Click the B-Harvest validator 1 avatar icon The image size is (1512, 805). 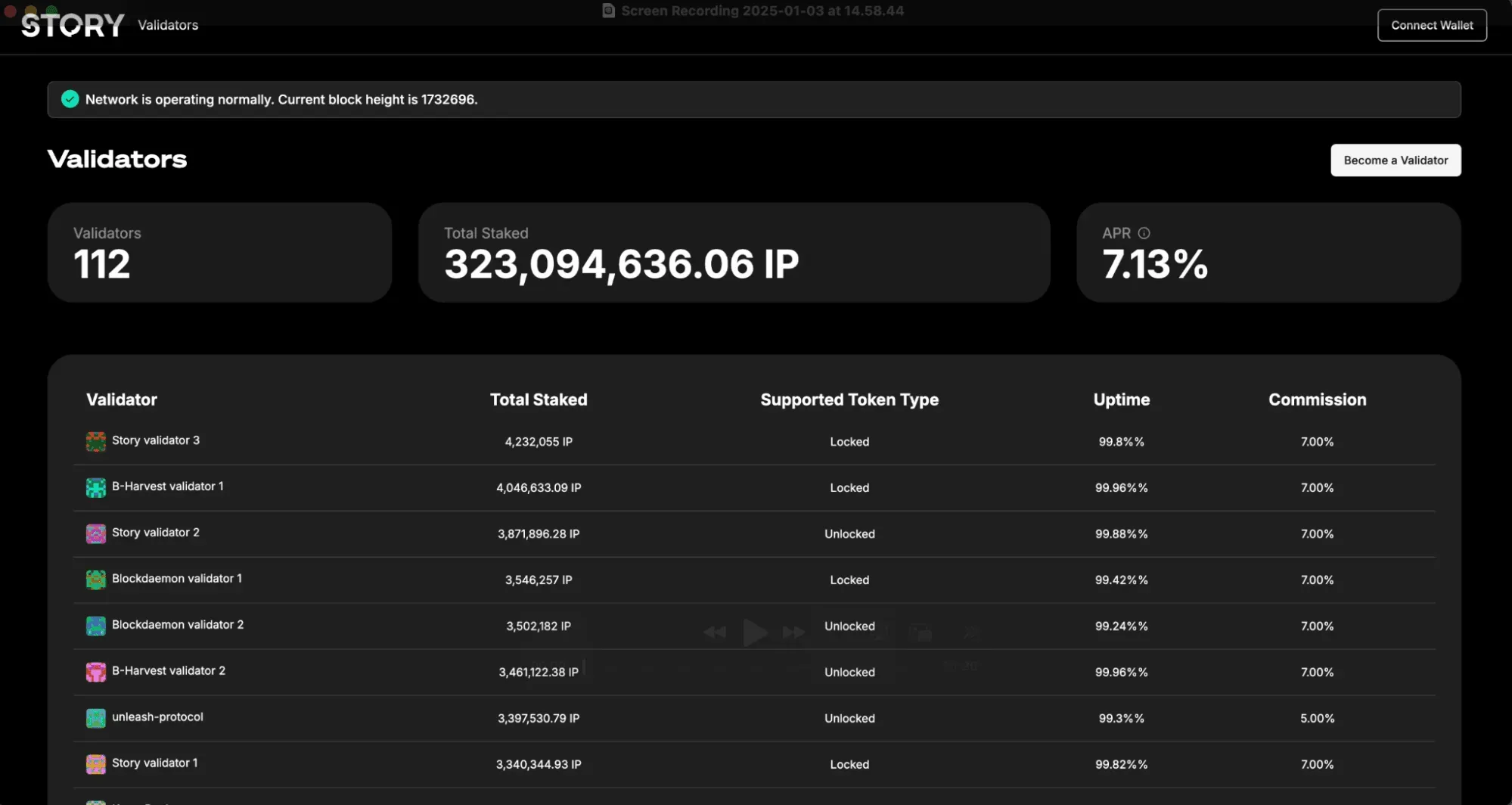pyautogui.click(x=96, y=487)
